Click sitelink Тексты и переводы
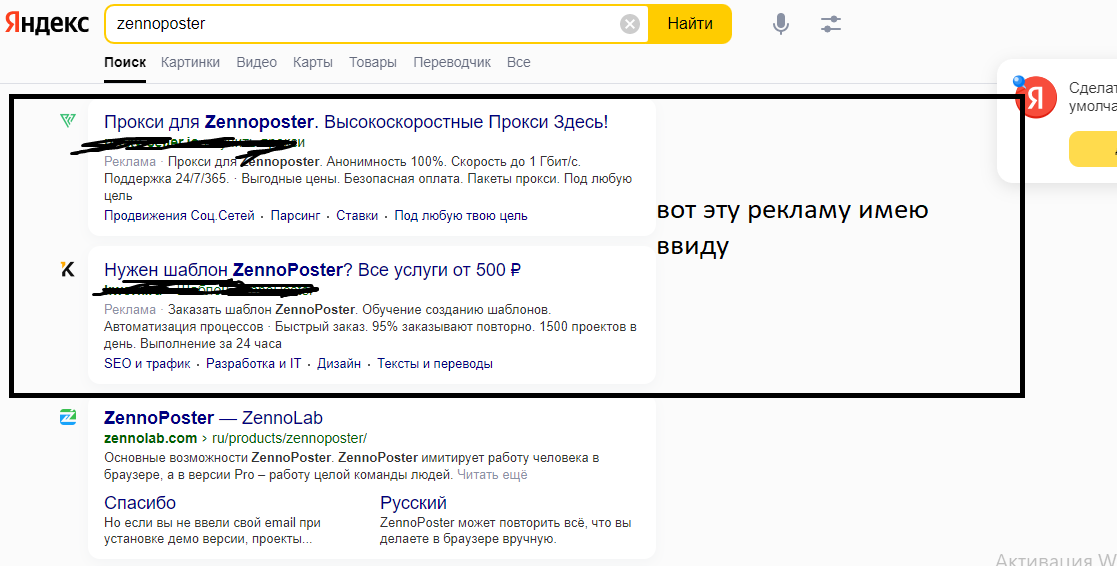This screenshot has height=566, width=1117. pyautogui.click(x=435, y=364)
